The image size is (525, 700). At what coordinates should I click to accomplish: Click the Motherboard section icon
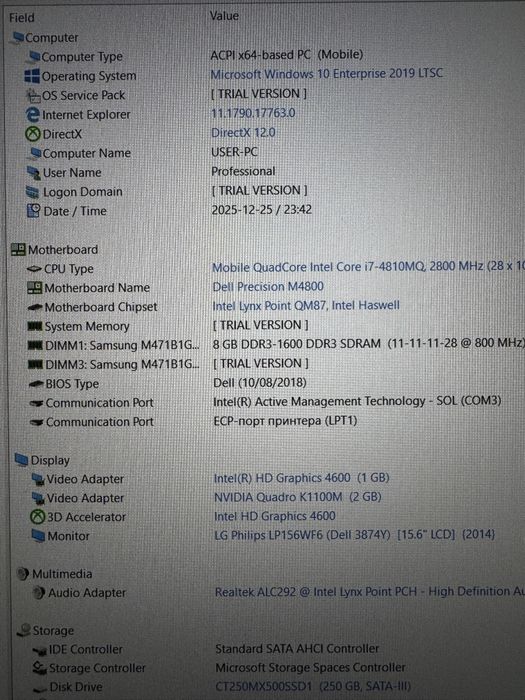click(x=18, y=250)
